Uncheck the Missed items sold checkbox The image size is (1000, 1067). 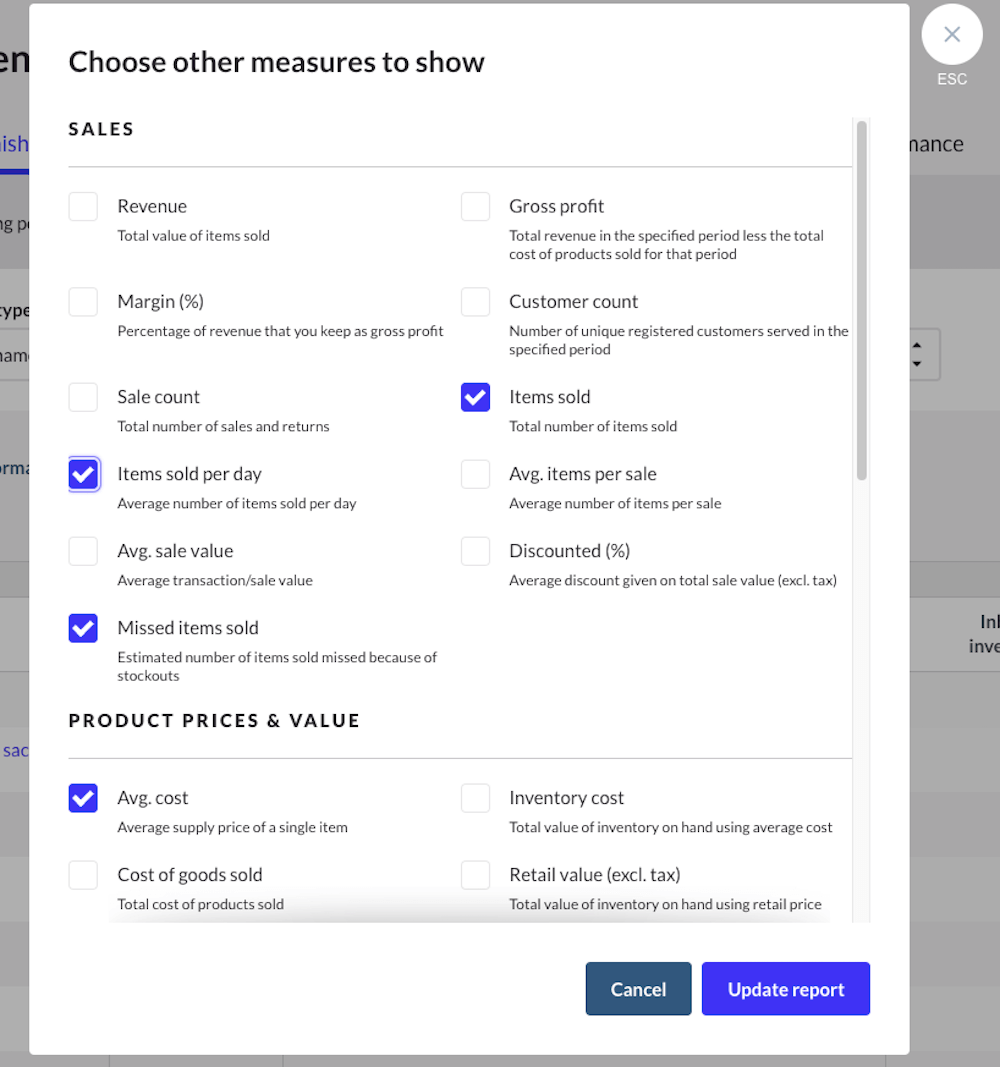click(x=83, y=628)
